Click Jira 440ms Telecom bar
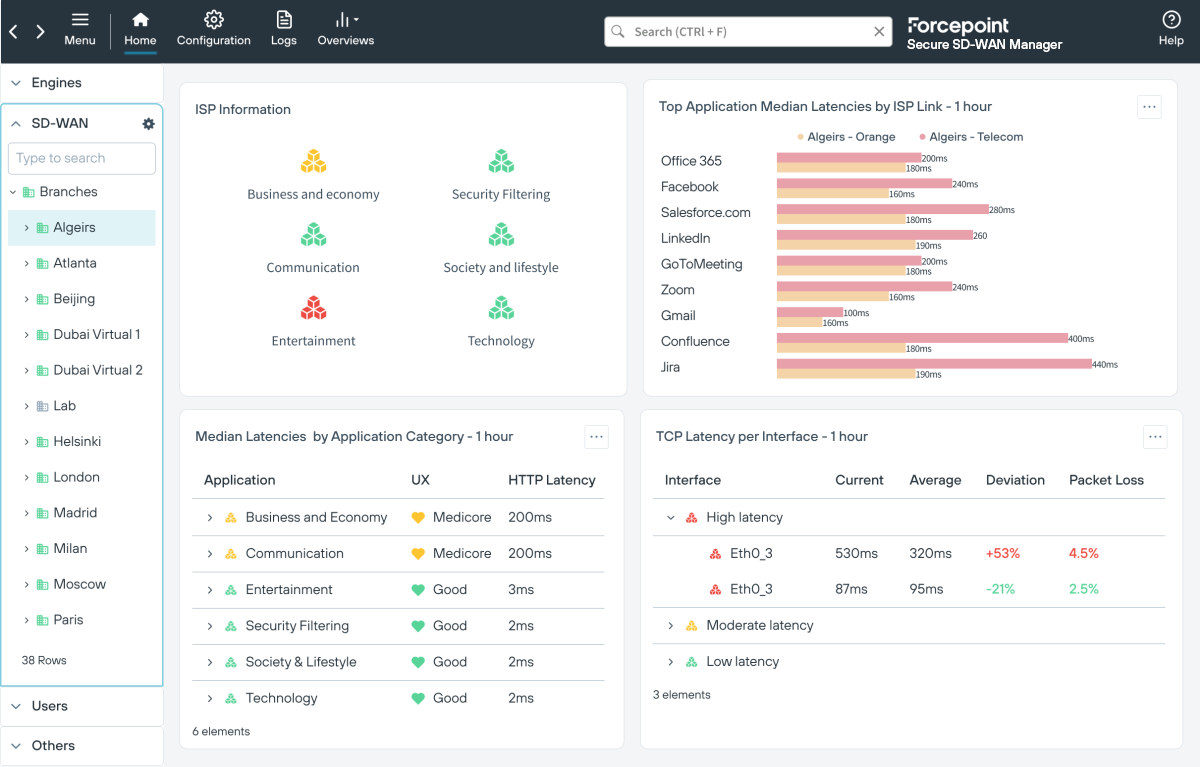This screenshot has width=1200, height=767. [x=934, y=364]
